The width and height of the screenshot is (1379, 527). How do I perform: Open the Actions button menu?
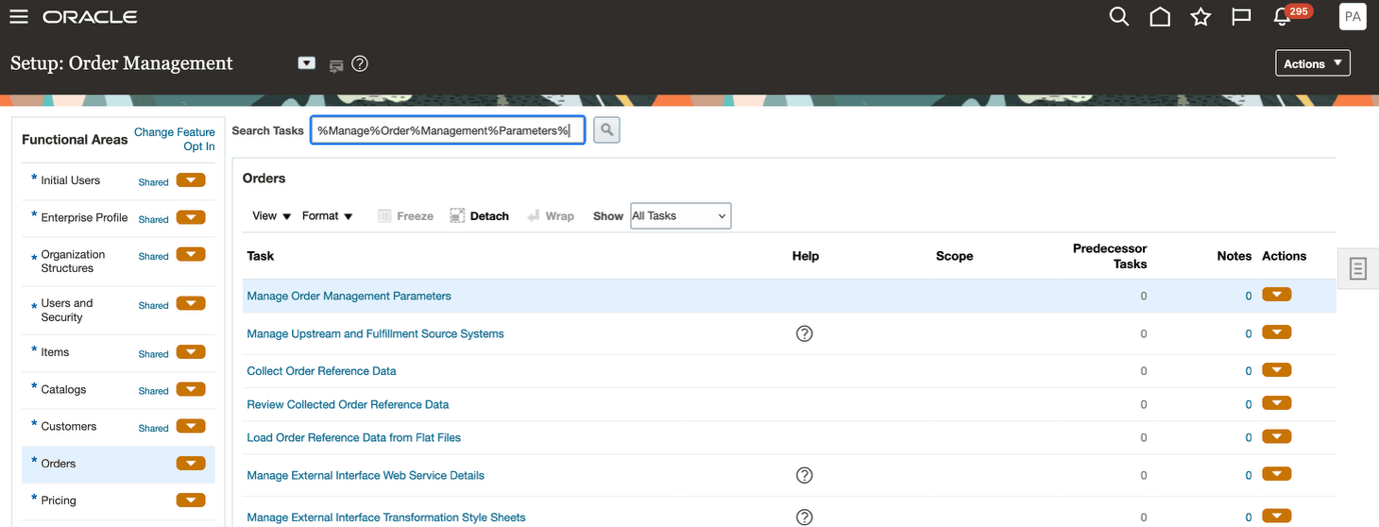point(1313,63)
